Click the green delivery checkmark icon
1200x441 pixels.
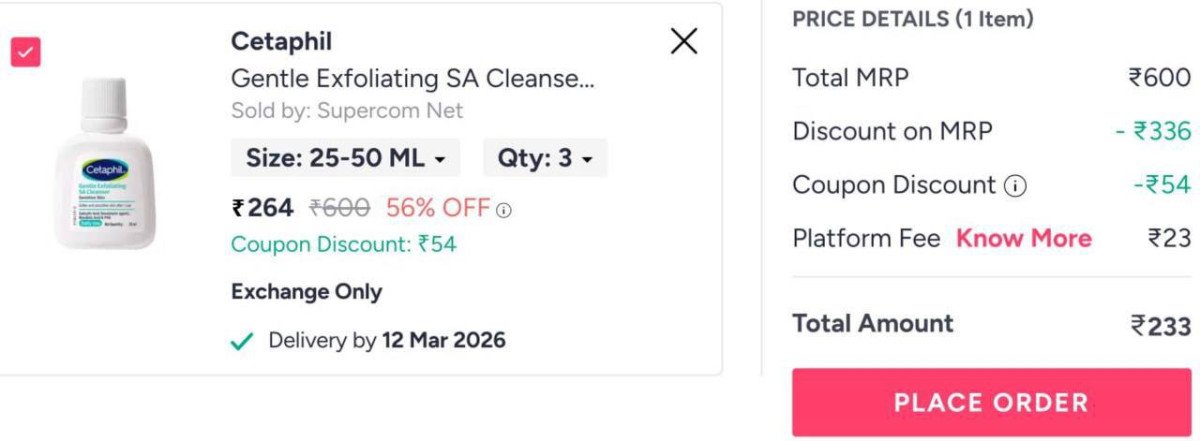click(241, 342)
